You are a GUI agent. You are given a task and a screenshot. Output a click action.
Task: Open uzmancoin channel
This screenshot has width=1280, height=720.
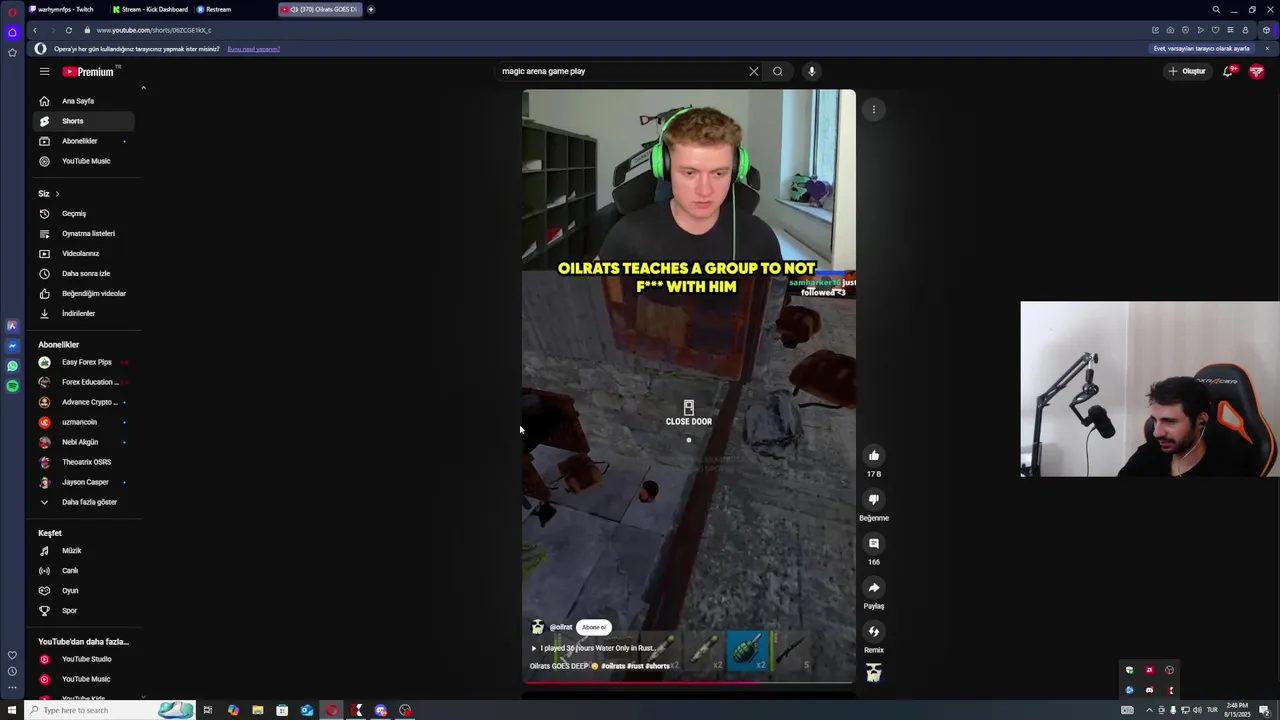click(84, 422)
